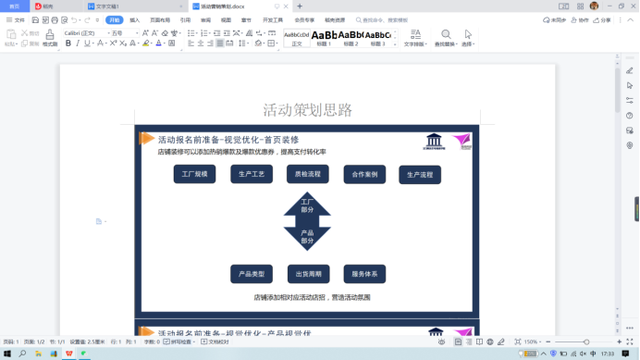Click the Find and Replace magnifier icon

(446, 34)
